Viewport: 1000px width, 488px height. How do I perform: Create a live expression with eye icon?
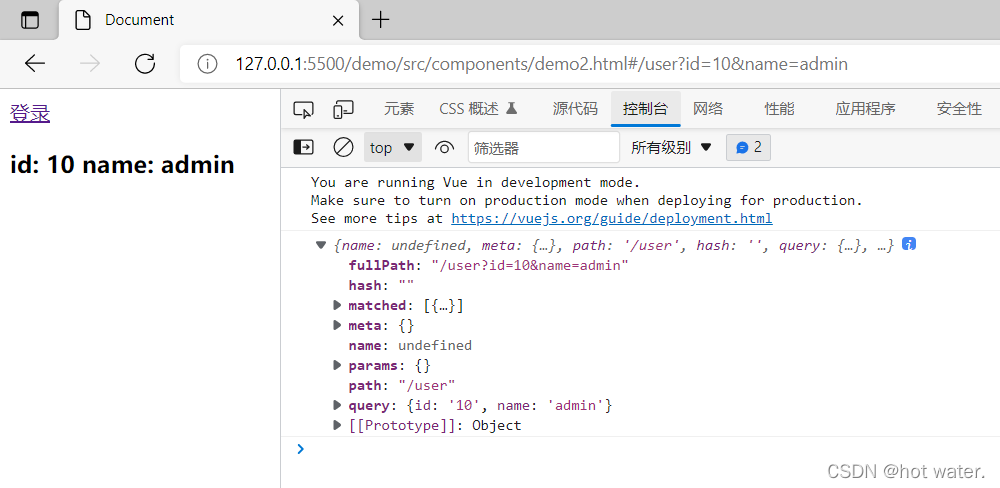[444, 148]
